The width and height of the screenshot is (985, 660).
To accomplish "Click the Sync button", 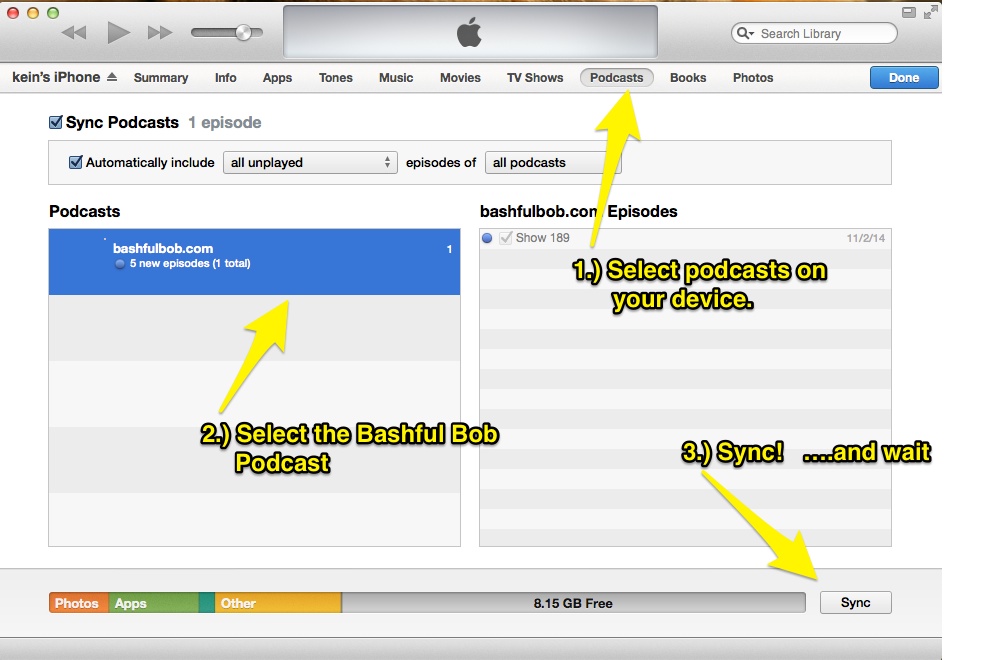I will [x=856, y=602].
